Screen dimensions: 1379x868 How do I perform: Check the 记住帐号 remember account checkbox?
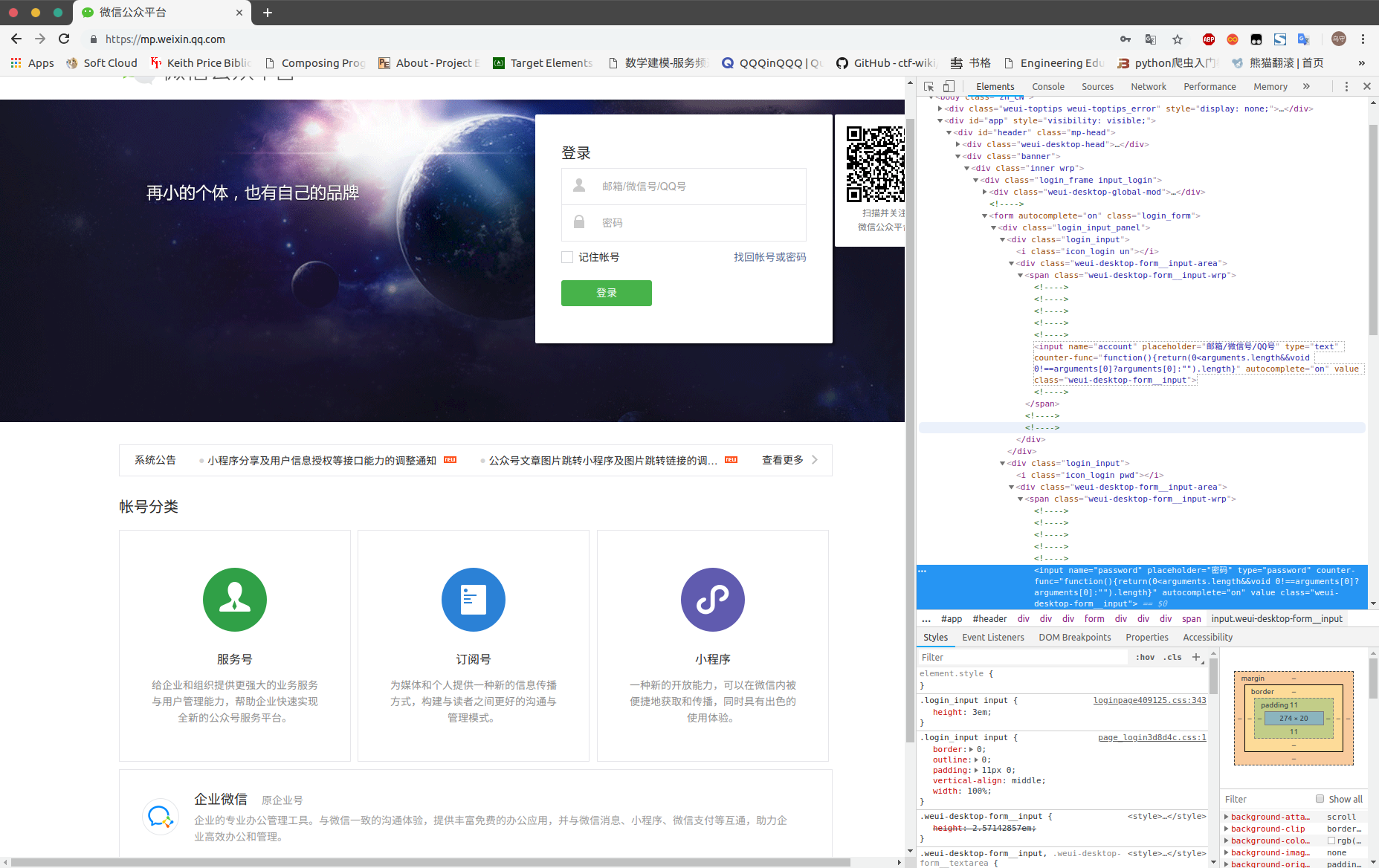pos(567,257)
